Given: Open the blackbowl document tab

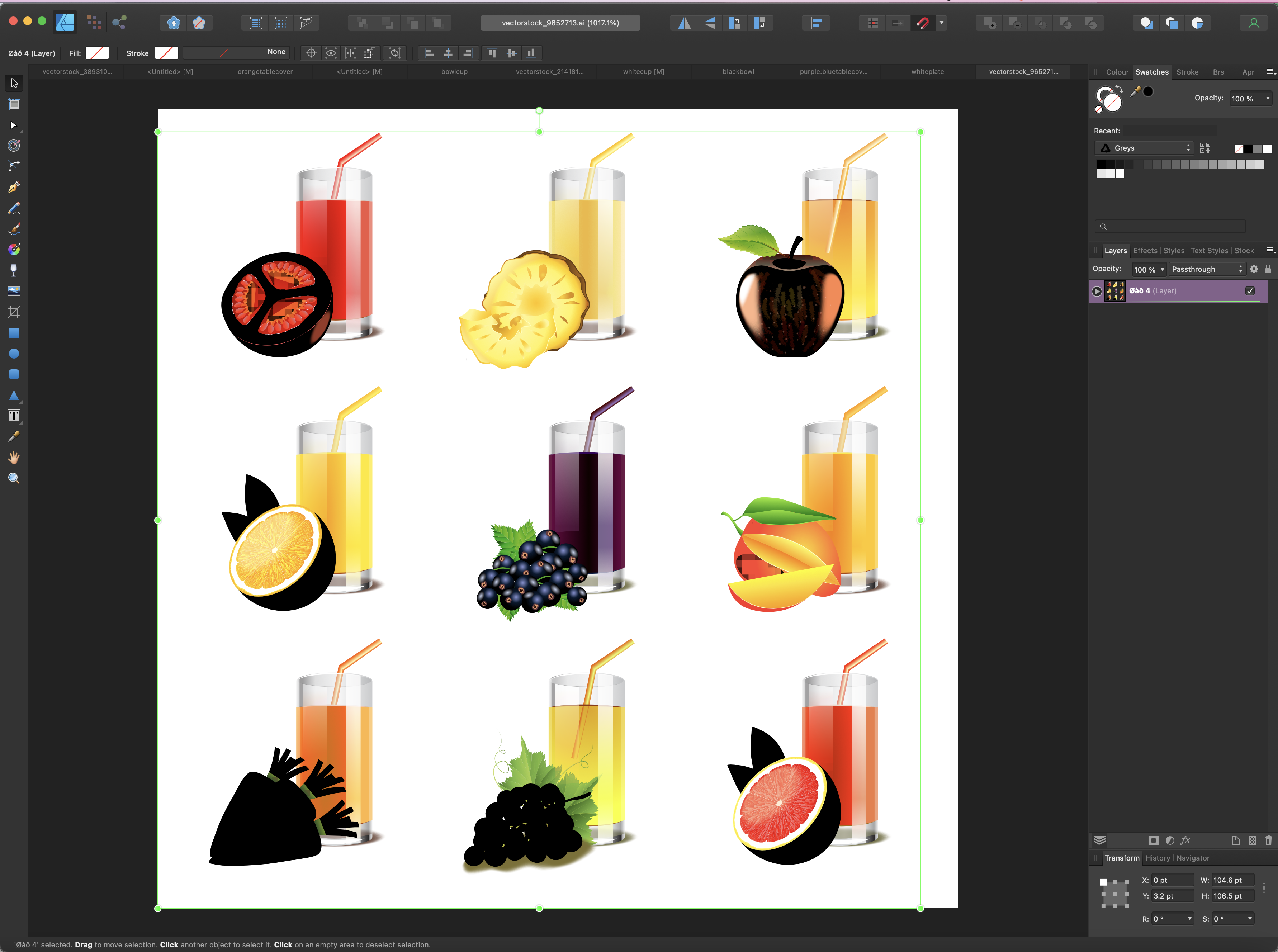Looking at the screenshot, I should coord(738,71).
